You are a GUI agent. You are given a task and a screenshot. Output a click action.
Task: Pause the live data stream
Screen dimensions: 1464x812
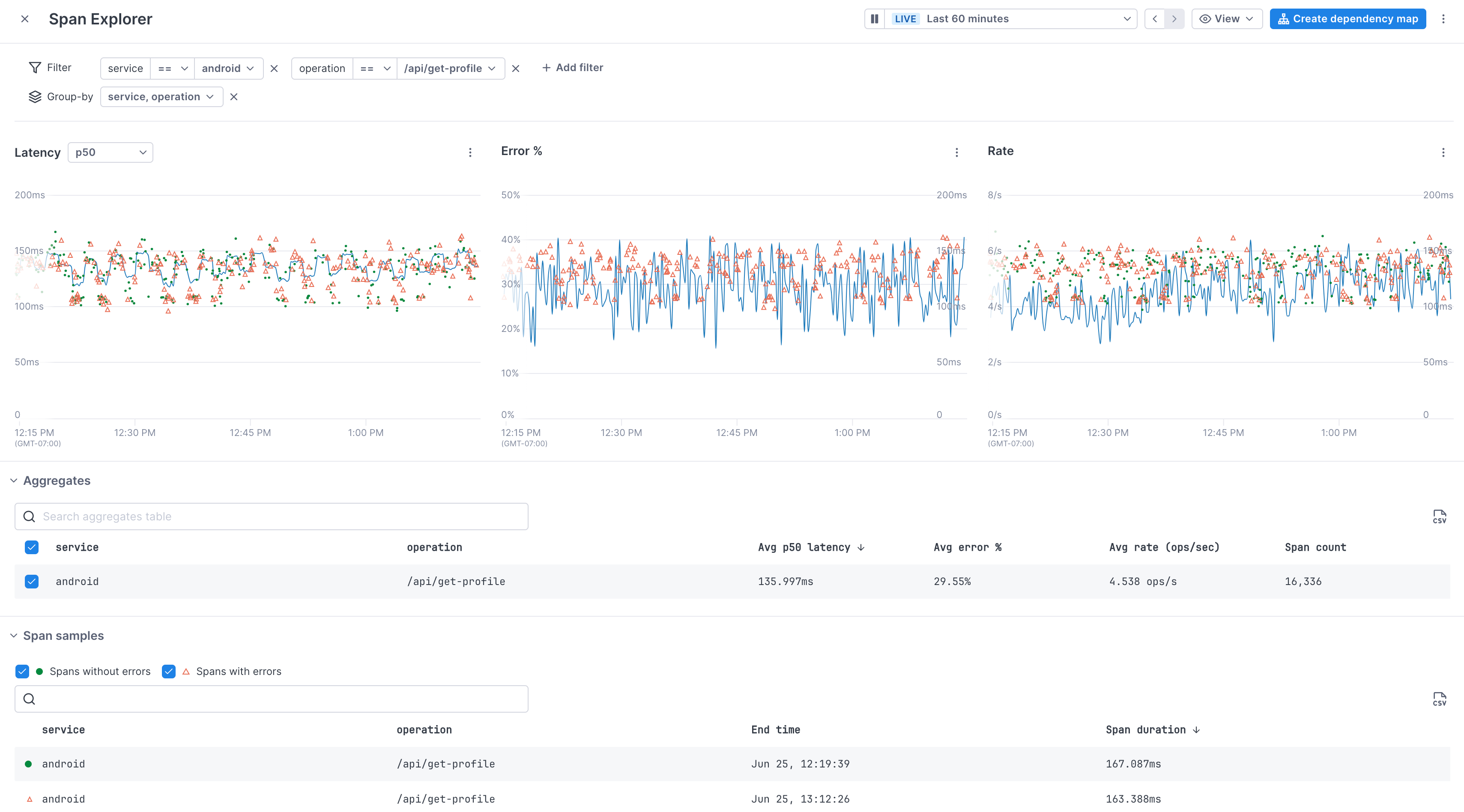click(x=874, y=18)
